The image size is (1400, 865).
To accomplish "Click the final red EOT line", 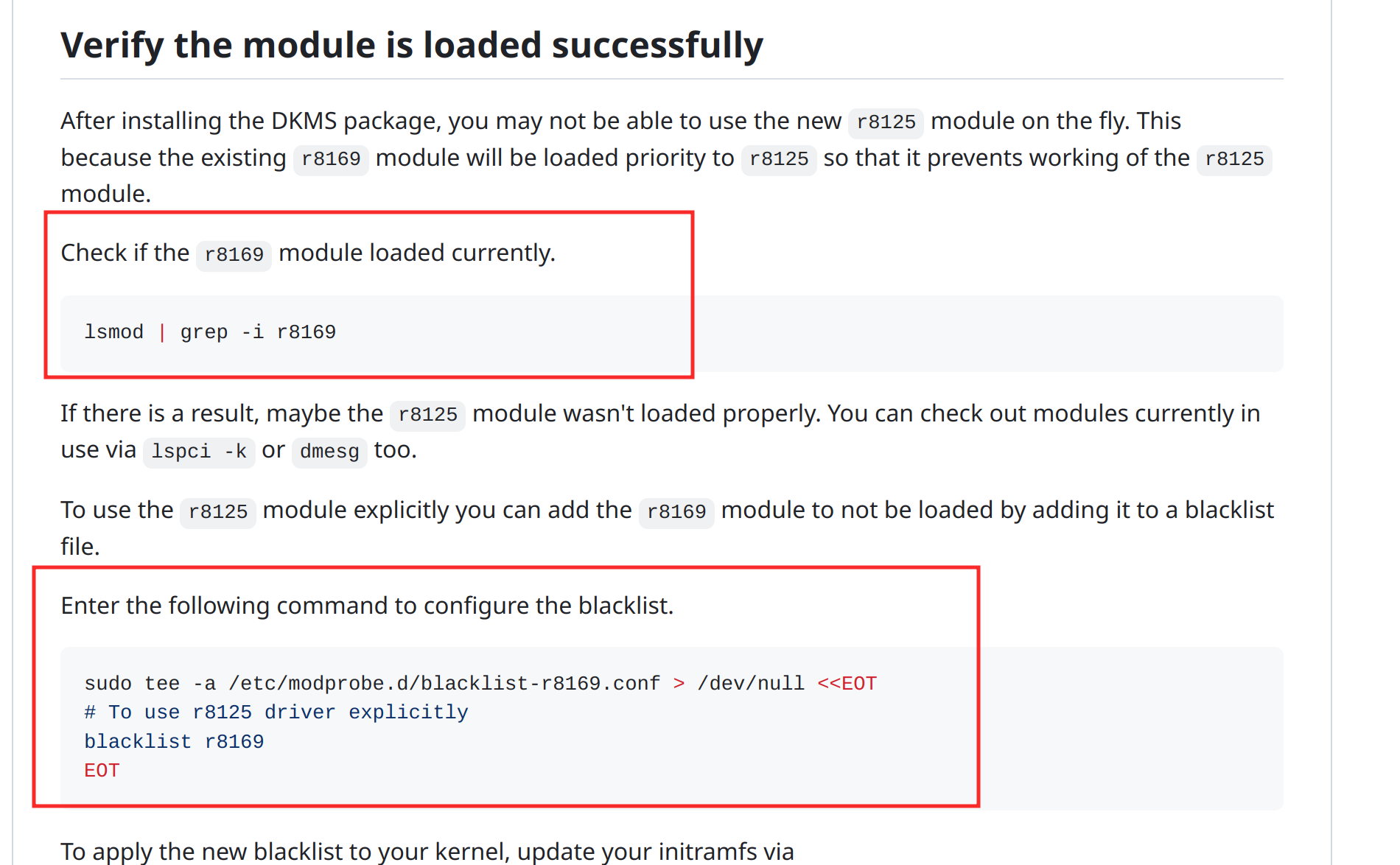I will pos(102,771).
